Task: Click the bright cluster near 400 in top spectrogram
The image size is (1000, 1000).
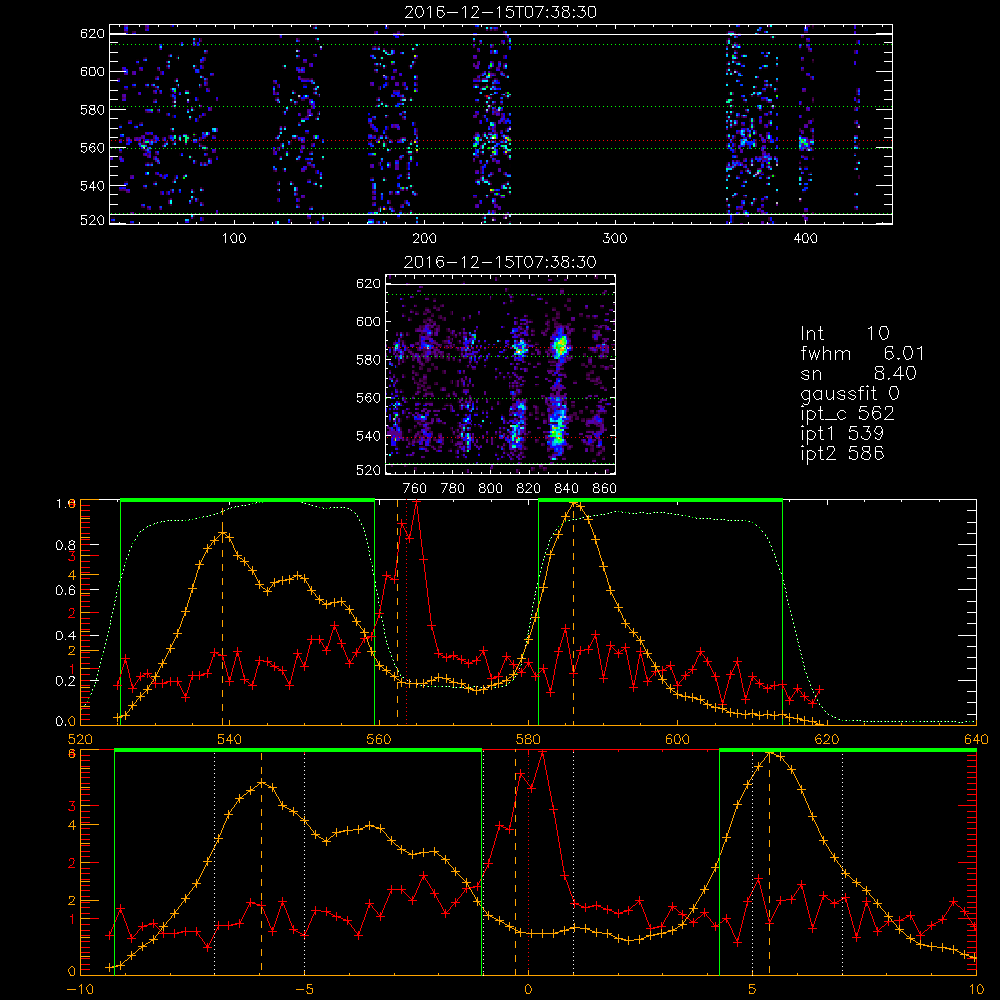Action: (805, 143)
